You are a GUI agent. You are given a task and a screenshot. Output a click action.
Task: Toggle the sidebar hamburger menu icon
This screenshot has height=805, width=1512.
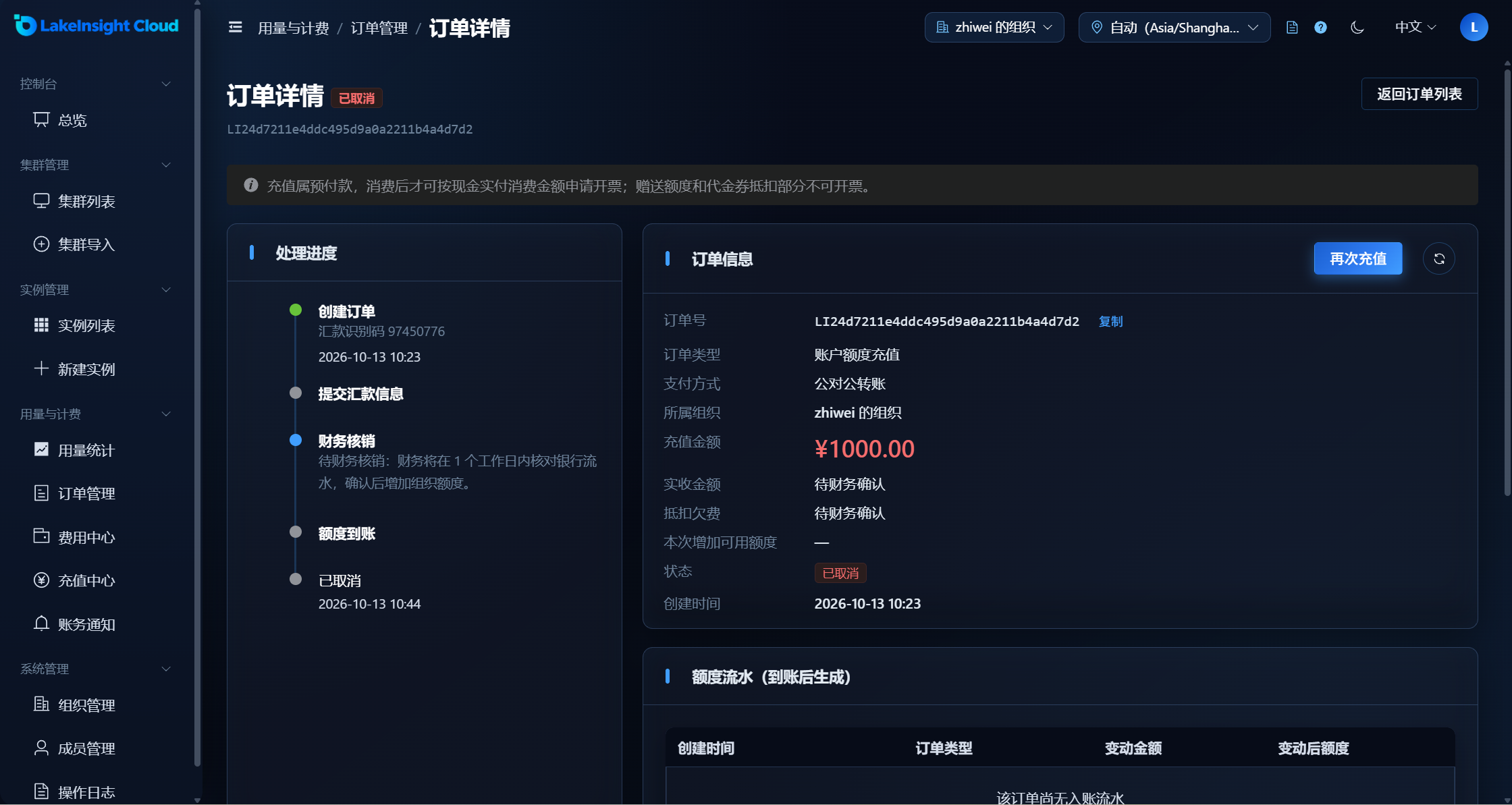235,27
